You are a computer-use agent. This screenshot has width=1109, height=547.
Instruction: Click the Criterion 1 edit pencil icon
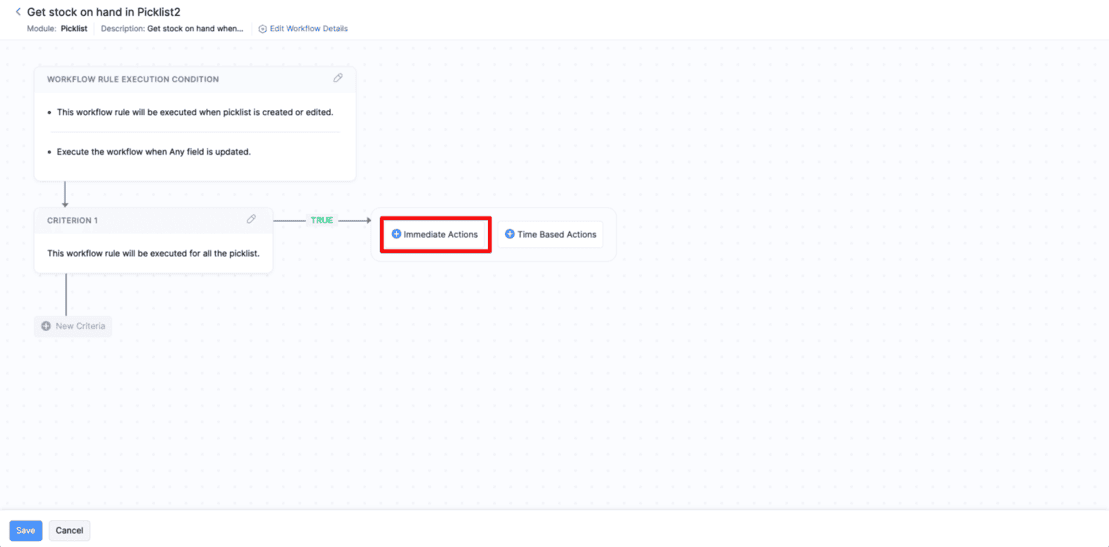[x=251, y=219]
